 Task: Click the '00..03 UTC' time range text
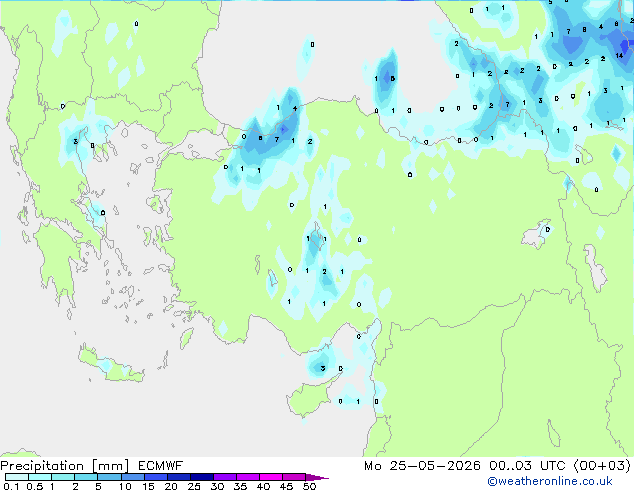click(x=527, y=466)
